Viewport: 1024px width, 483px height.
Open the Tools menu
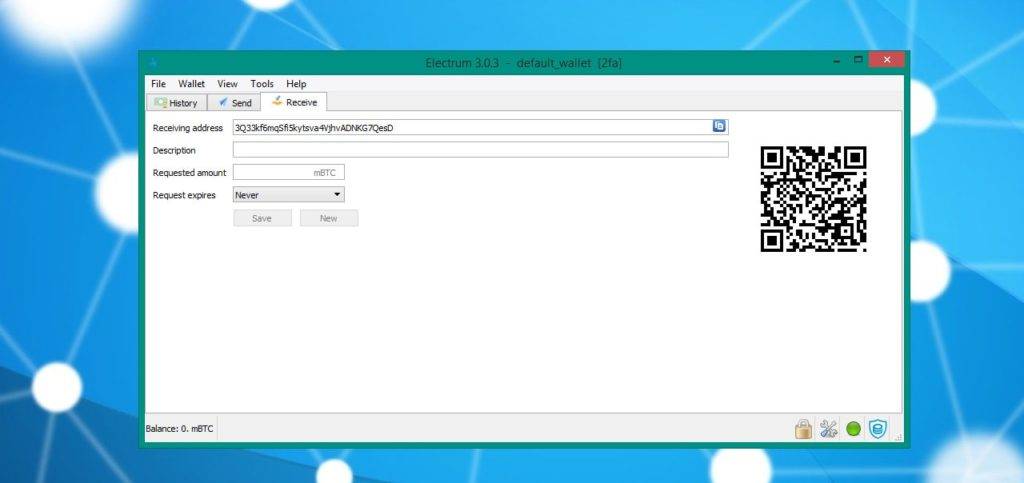(x=262, y=84)
